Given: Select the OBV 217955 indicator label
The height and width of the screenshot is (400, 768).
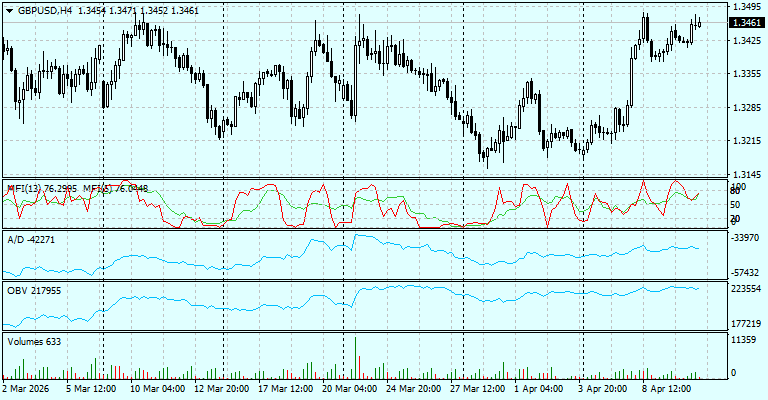Looking at the screenshot, I should [x=34, y=291].
